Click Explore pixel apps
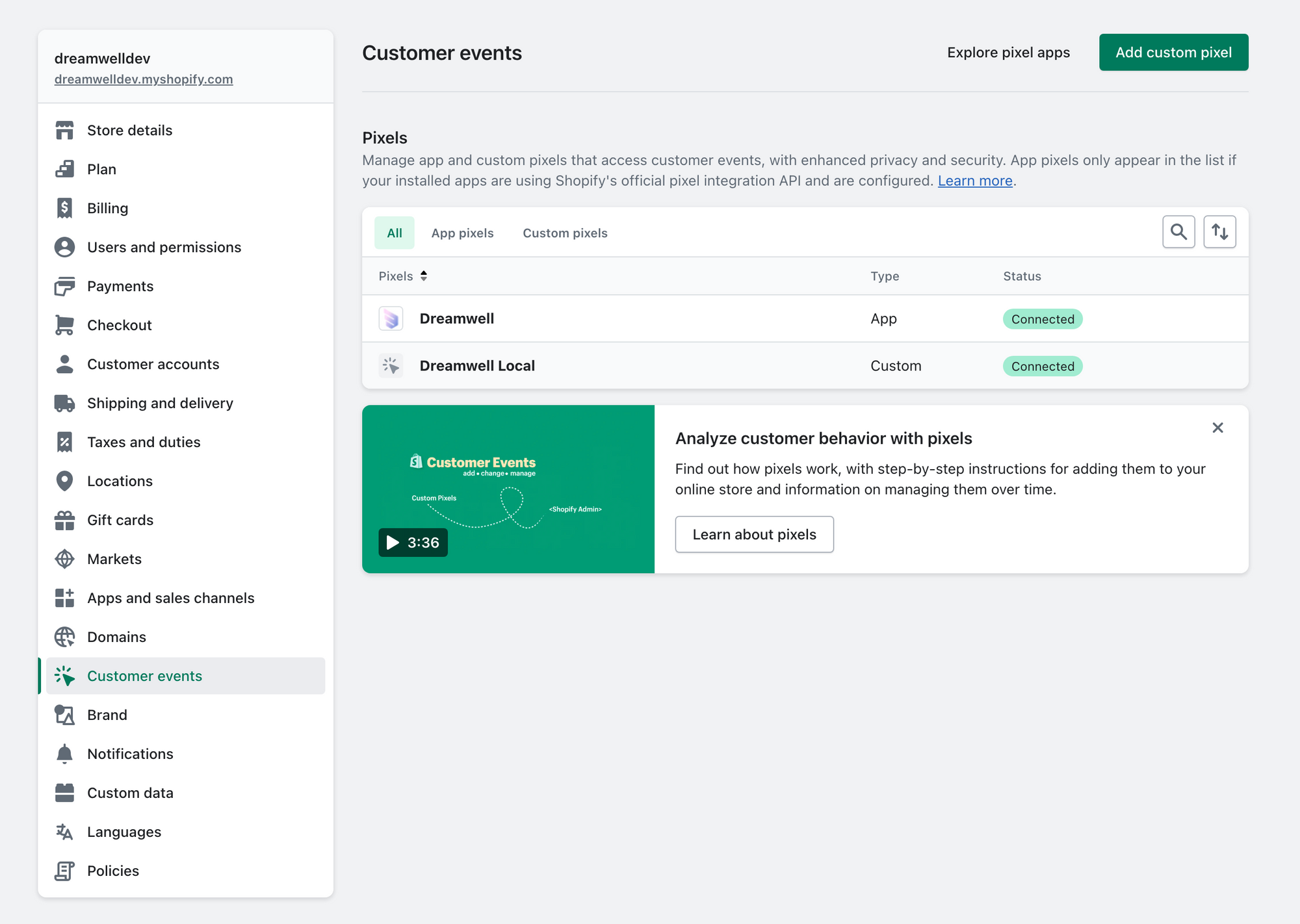 [x=1009, y=52]
